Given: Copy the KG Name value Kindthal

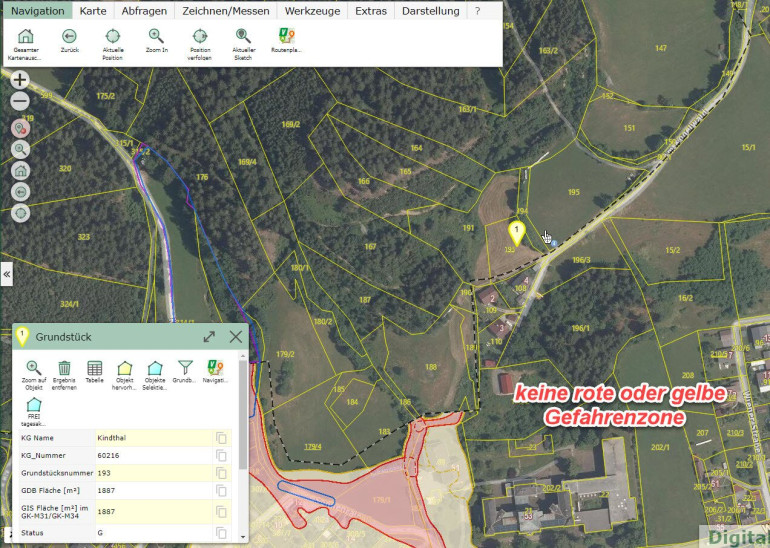Looking at the screenshot, I should [221, 439].
